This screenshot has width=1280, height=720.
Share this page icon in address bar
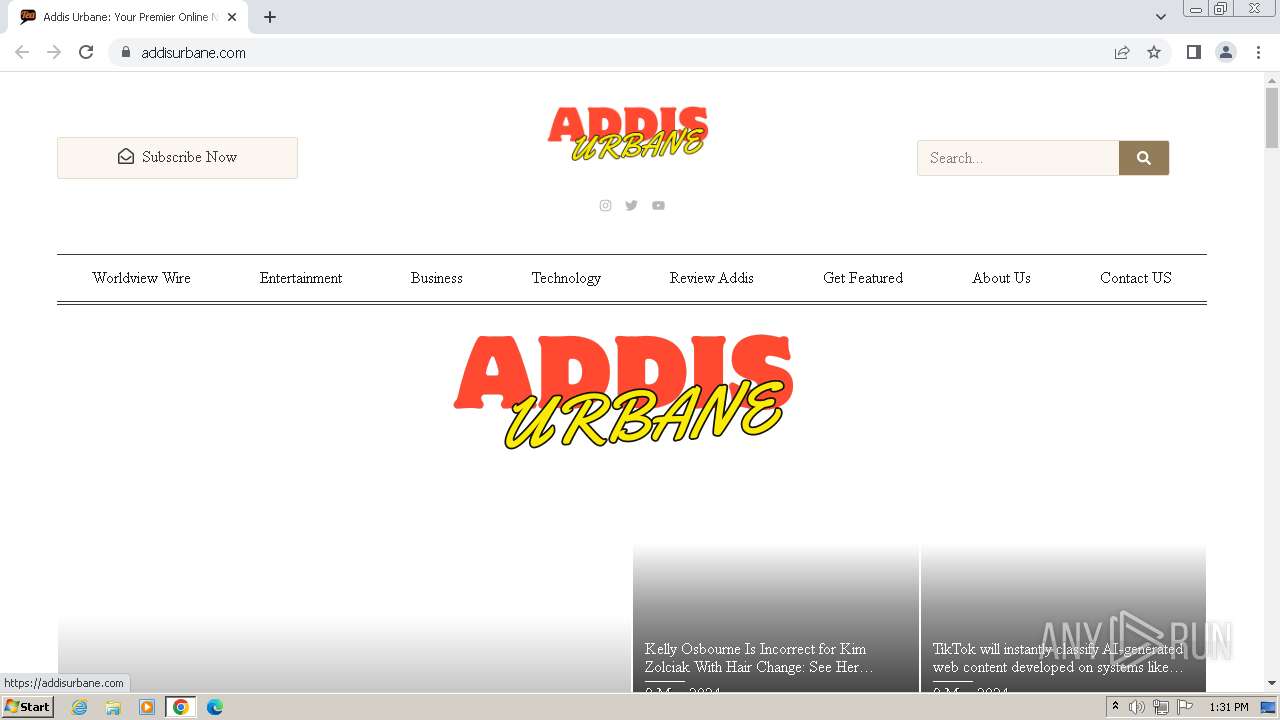point(1122,52)
